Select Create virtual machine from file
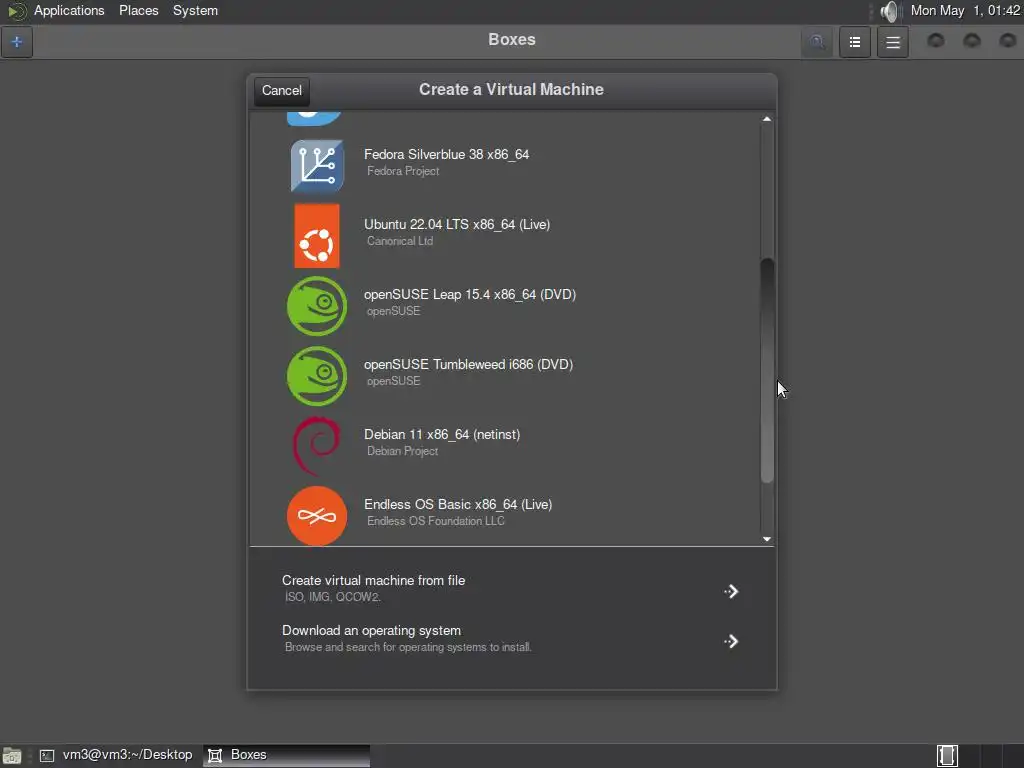The image size is (1024, 768). (x=511, y=588)
